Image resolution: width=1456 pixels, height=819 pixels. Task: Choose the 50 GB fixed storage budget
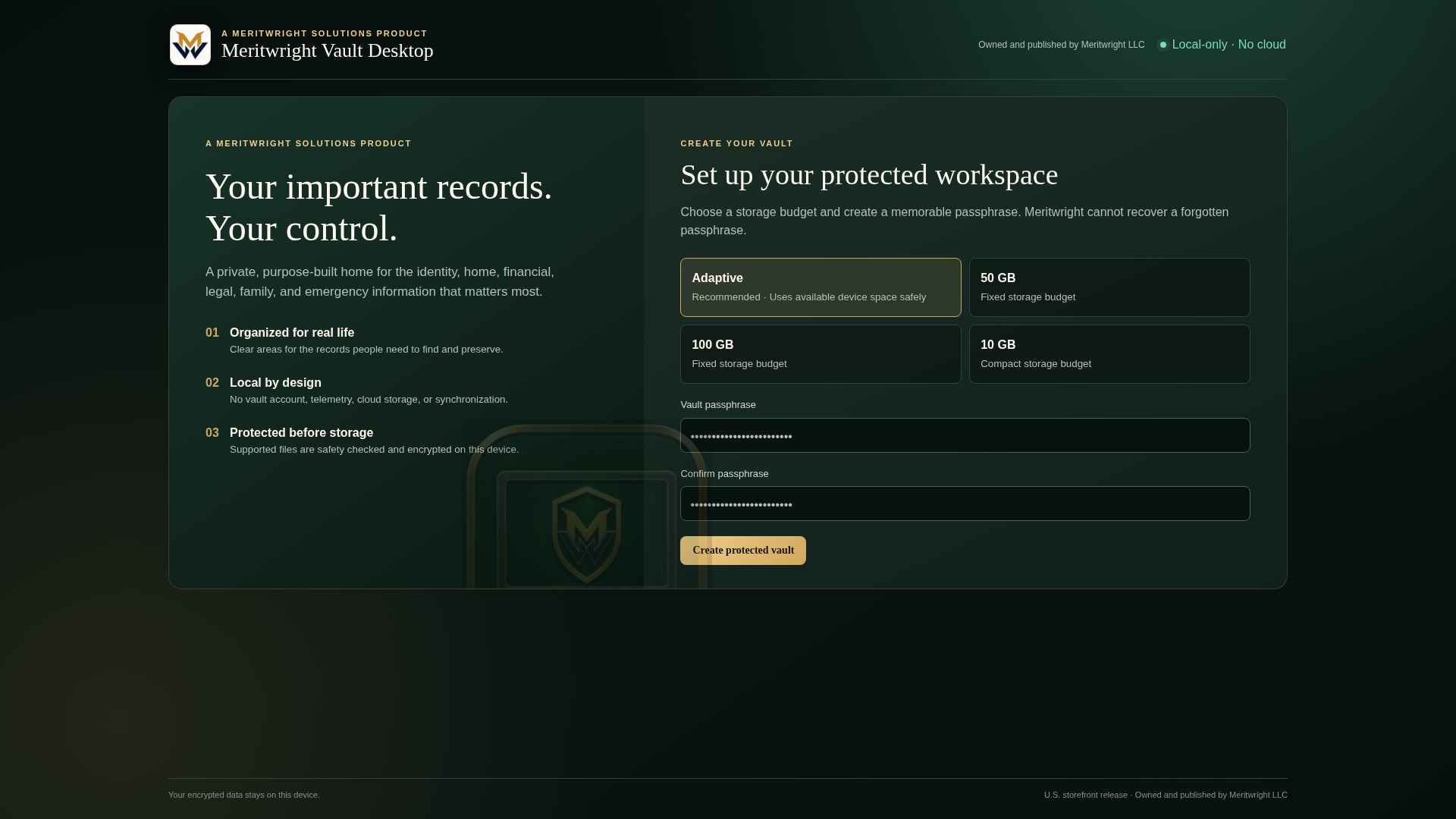[1109, 287]
